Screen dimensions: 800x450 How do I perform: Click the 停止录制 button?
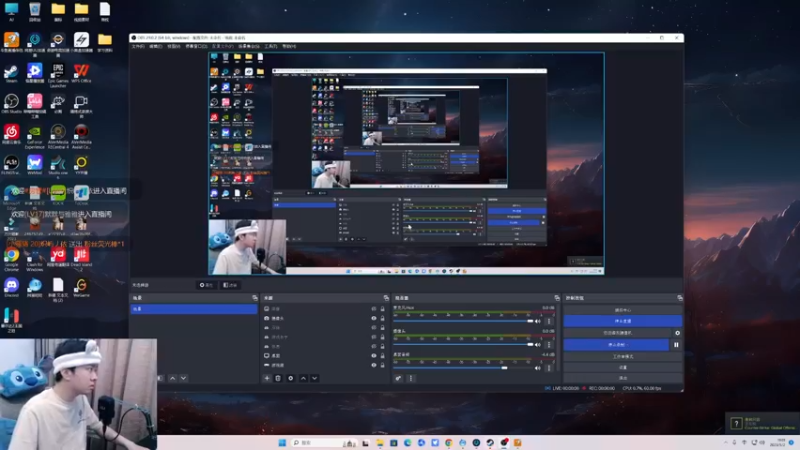point(616,345)
